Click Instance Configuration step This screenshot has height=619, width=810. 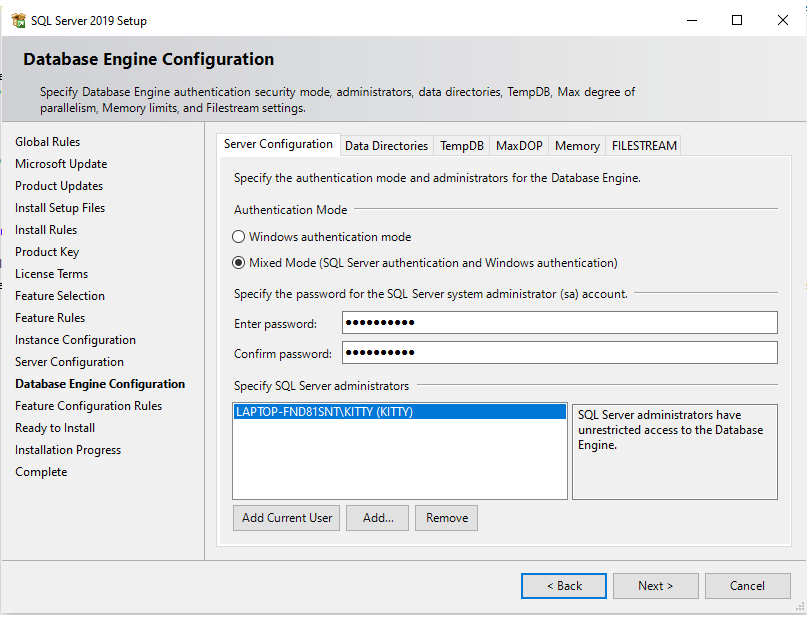click(x=75, y=340)
